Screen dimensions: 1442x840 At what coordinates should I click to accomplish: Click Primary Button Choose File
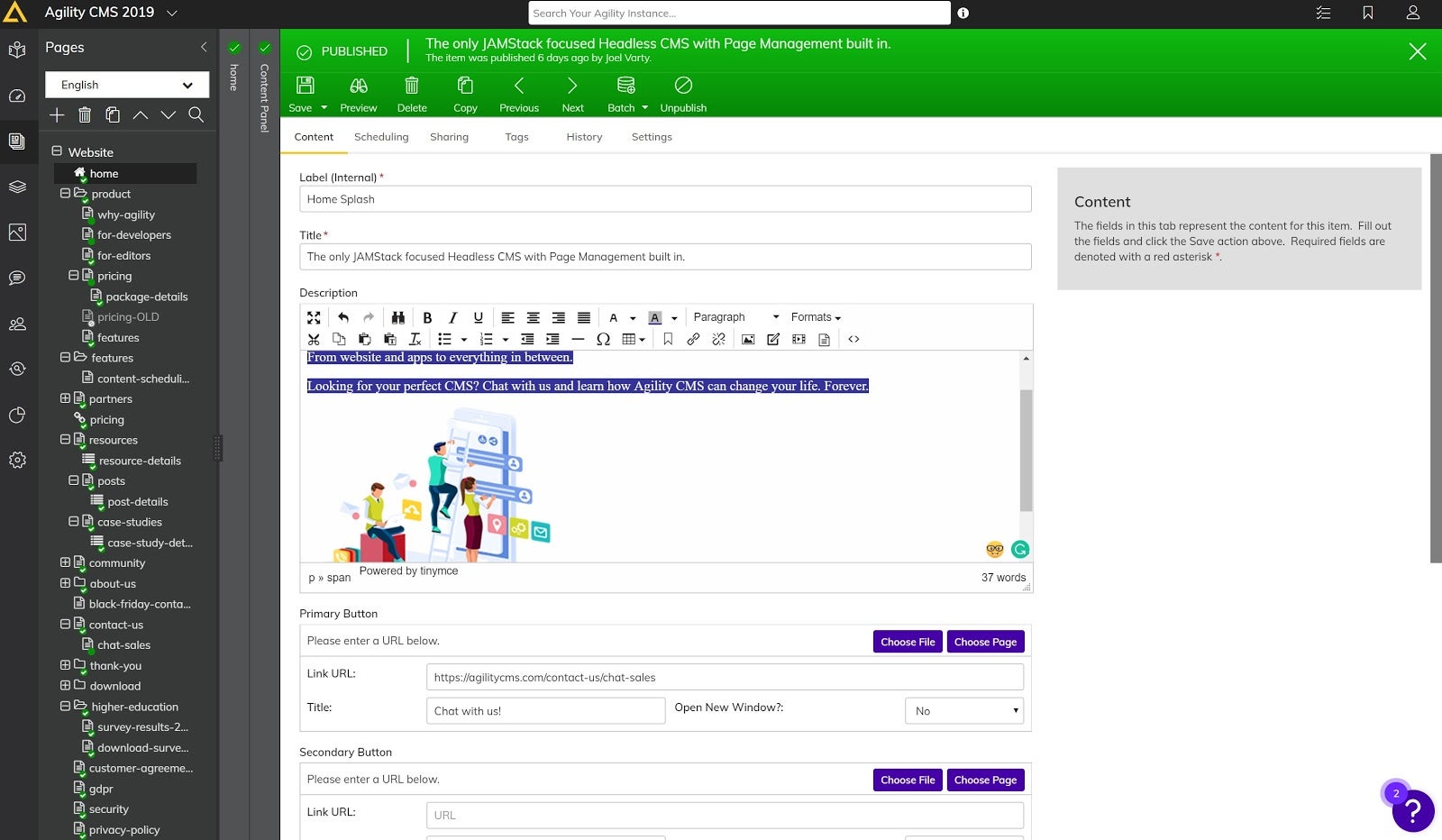click(908, 642)
